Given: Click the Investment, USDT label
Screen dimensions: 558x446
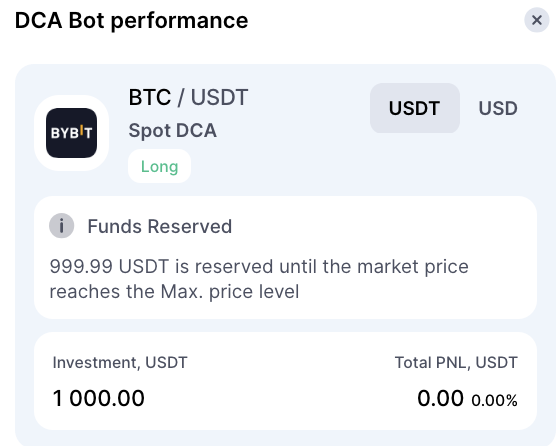Looking at the screenshot, I should click(120, 363).
